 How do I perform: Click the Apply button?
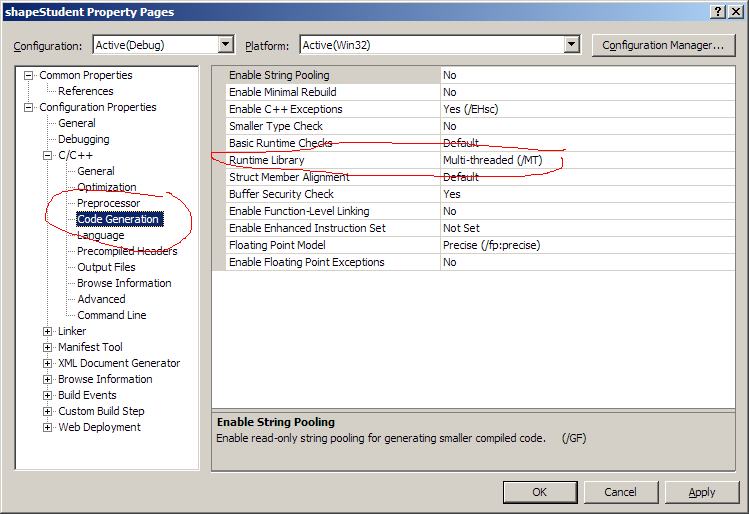(701, 492)
